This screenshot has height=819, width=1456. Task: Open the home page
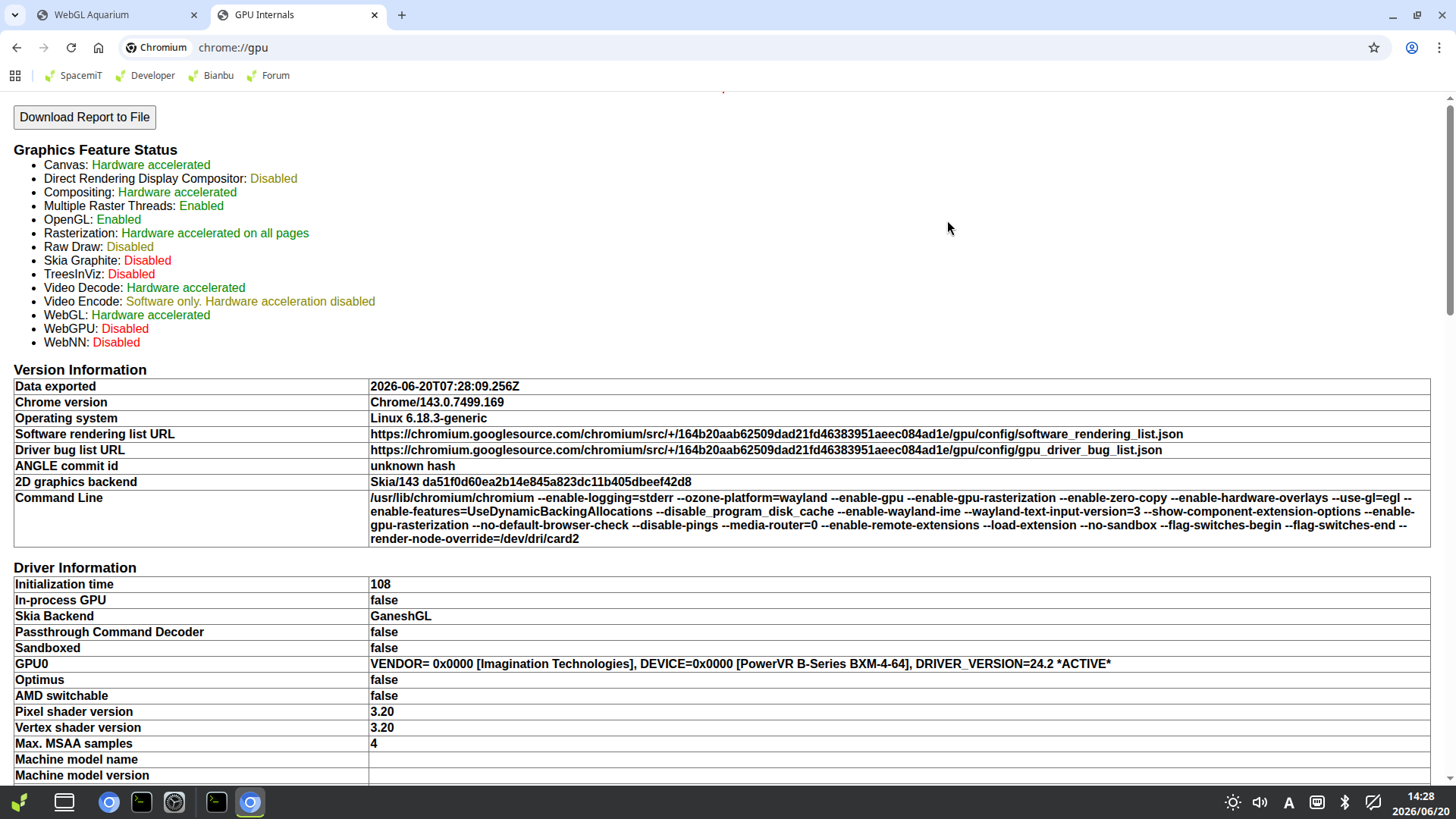pyautogui.click(x=99, y=48)
